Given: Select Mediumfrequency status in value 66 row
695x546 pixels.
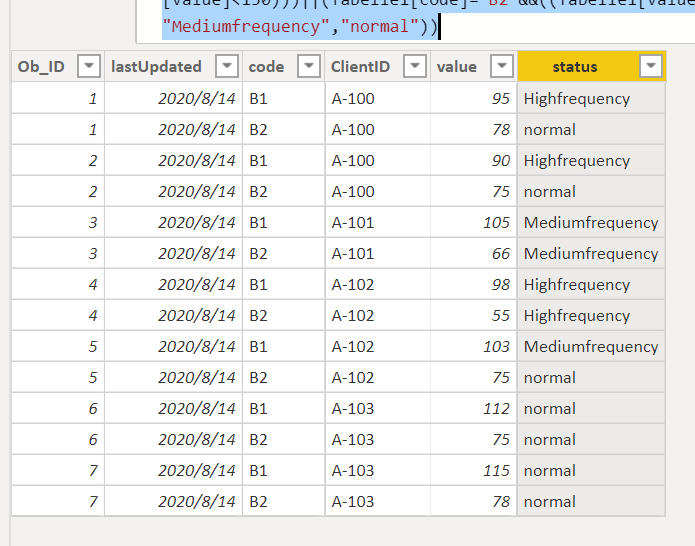Looking at the screenshot, I should [591, 254].
